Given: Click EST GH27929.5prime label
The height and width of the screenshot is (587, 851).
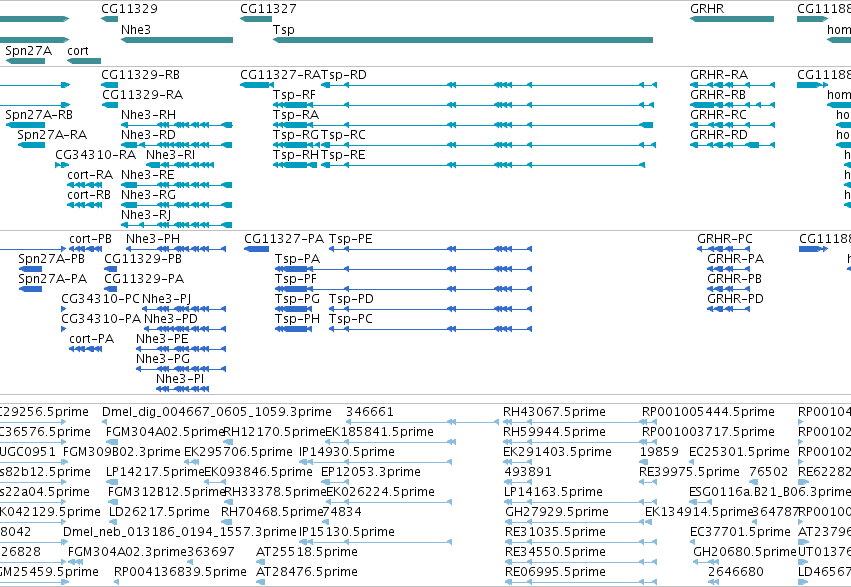Looking at the screenshot, I should 557,512.
